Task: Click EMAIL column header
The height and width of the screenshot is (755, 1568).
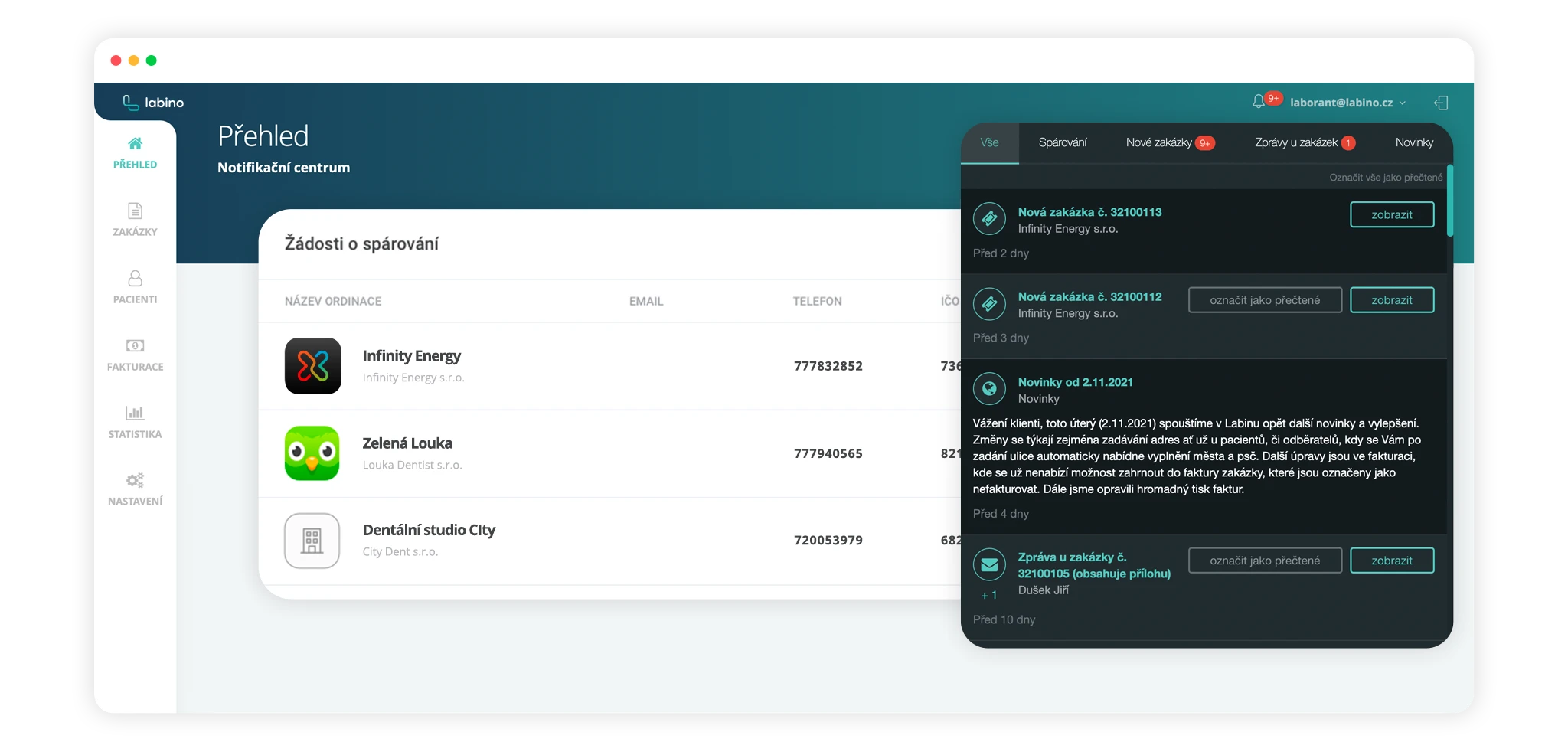Action: 646,302
